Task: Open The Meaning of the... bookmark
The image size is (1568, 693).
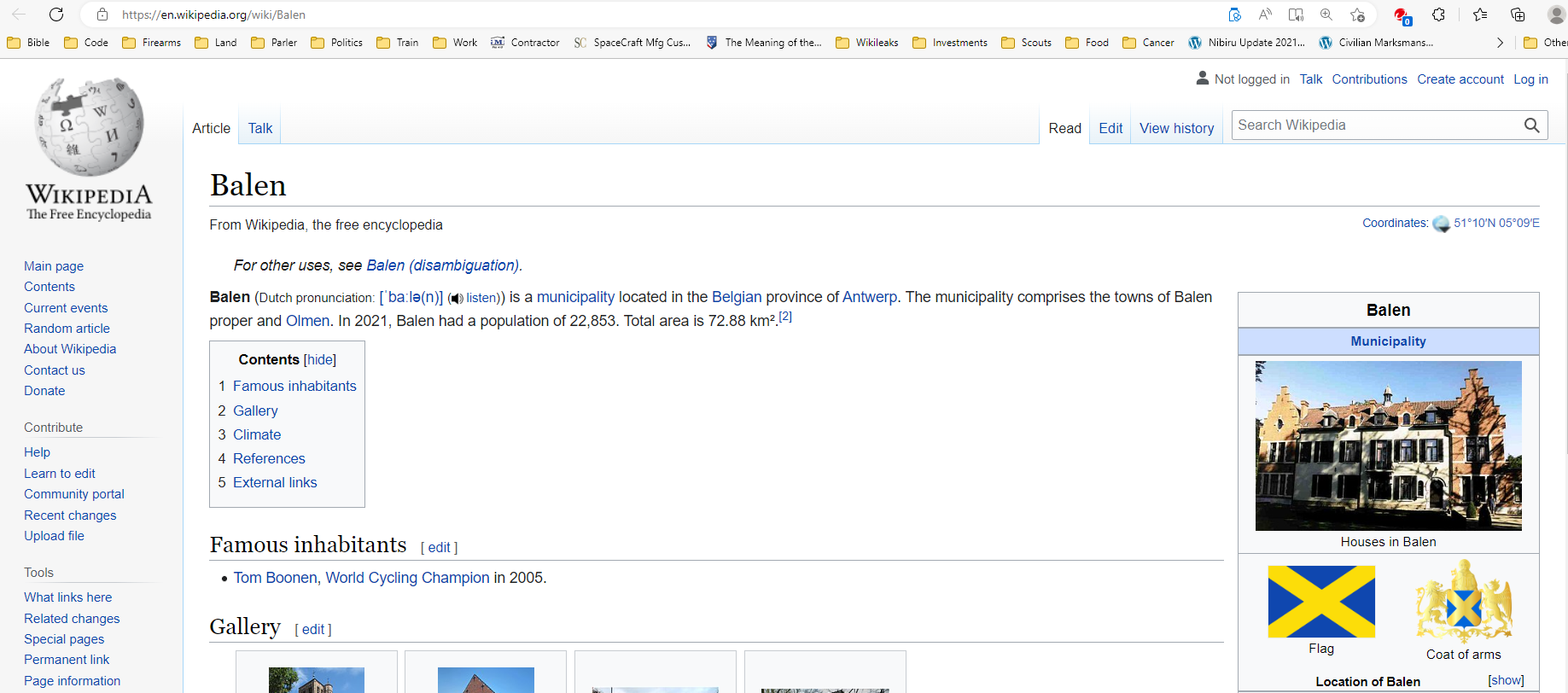Action: click(763, 43)
